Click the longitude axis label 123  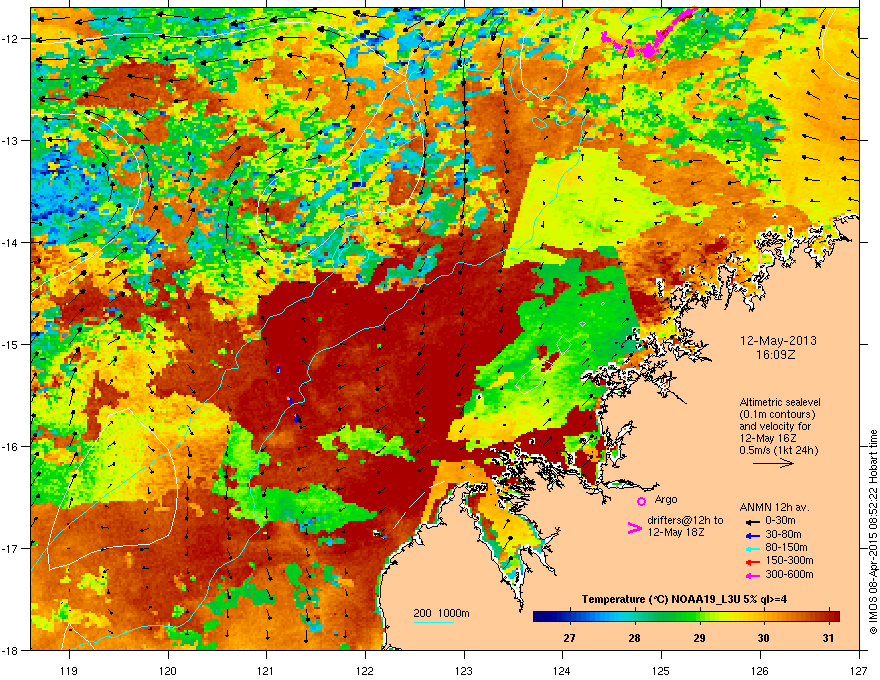(464, 670)
